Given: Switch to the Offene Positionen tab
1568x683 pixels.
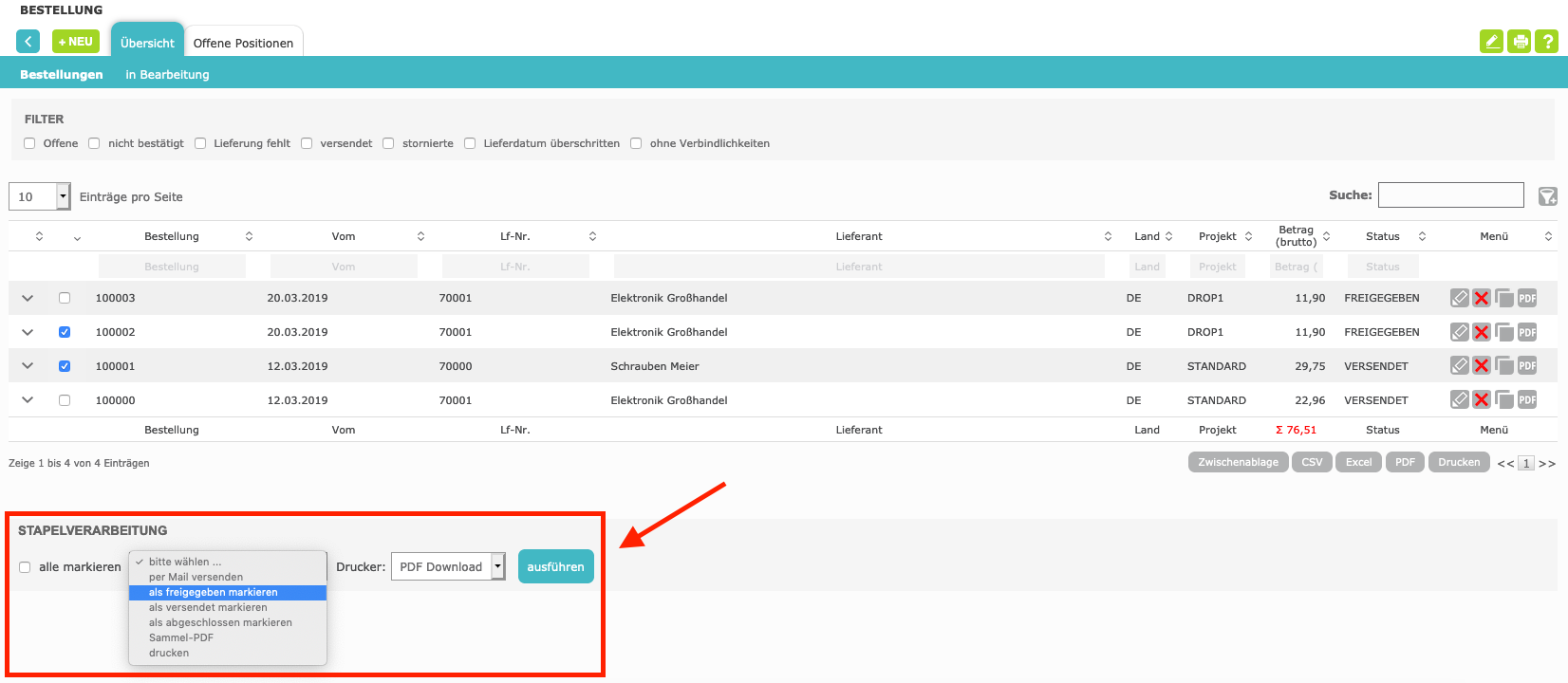Looking at the screenshot, I should pos(243,43).
